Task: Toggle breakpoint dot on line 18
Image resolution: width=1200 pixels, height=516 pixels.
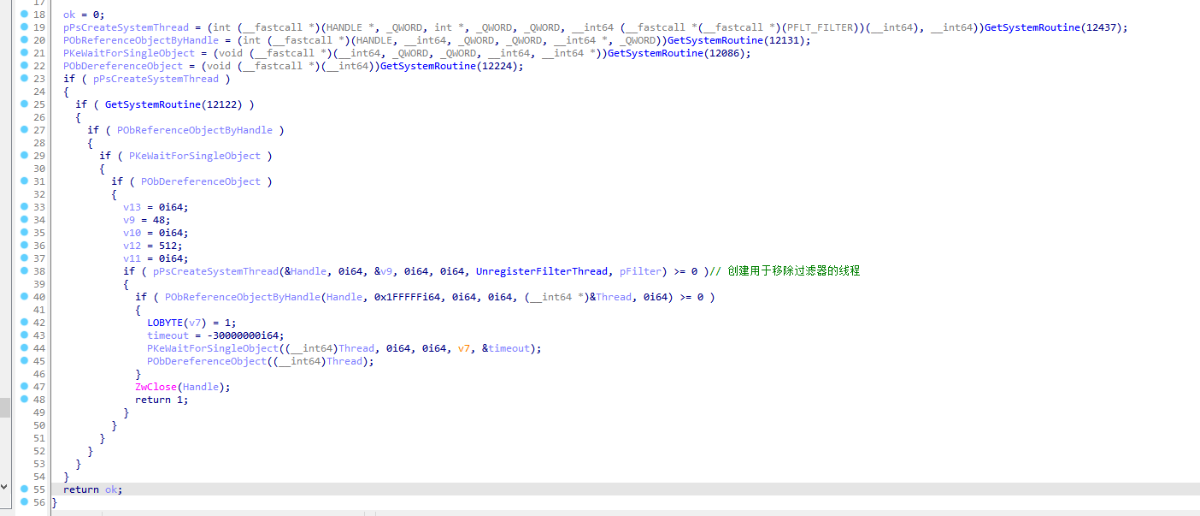Action: (x=24, y=15)
